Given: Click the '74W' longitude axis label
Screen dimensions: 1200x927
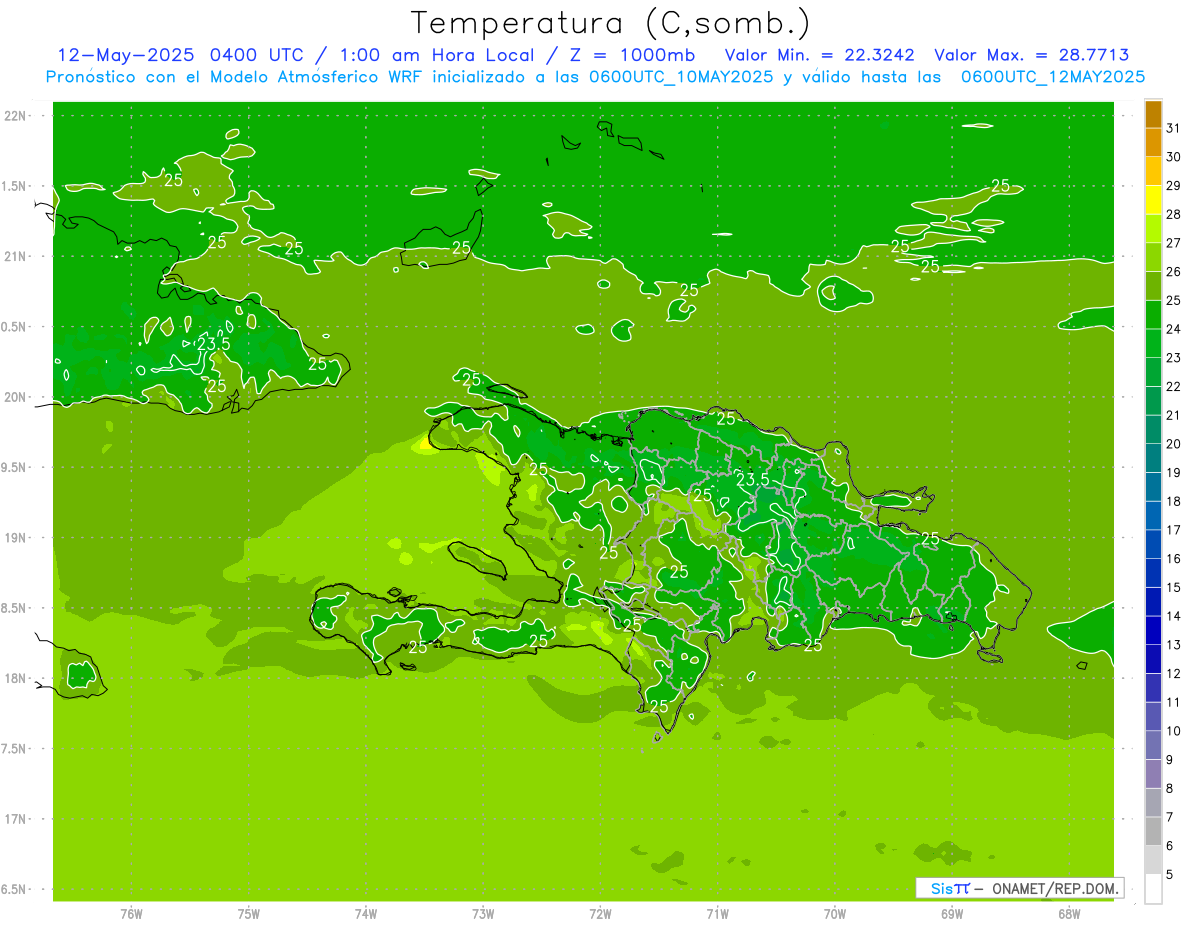Looking at the screenshot, I should tap(366, 914).
